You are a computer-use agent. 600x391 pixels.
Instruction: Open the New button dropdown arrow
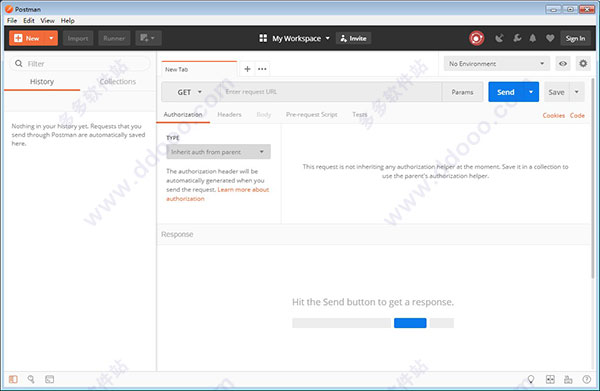coord(51,38)
